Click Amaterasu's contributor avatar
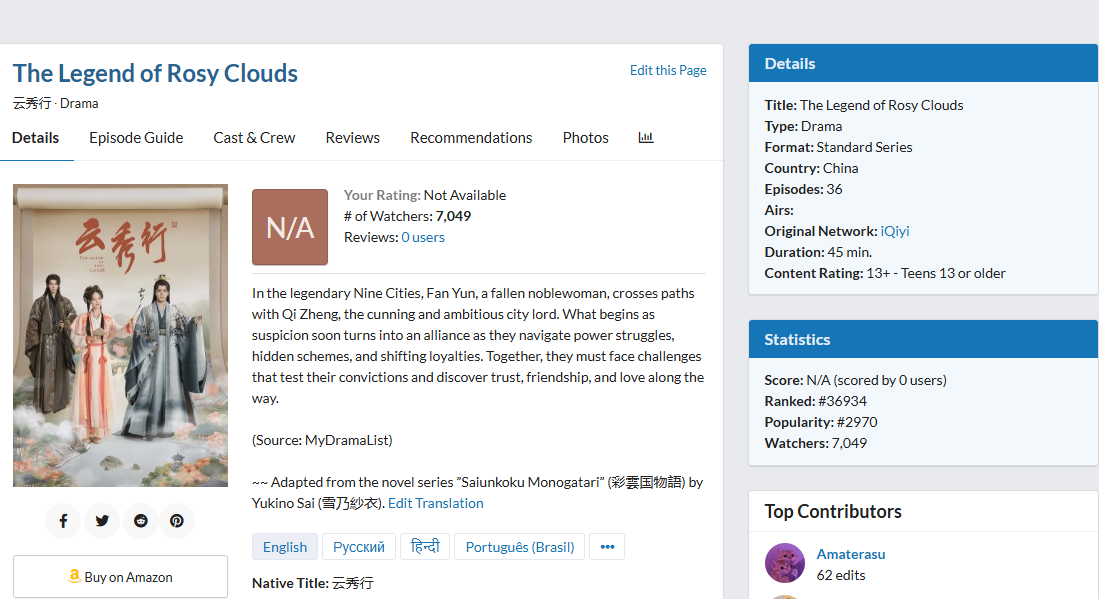This screenshot has width=1099, height=599. (785, 563)
